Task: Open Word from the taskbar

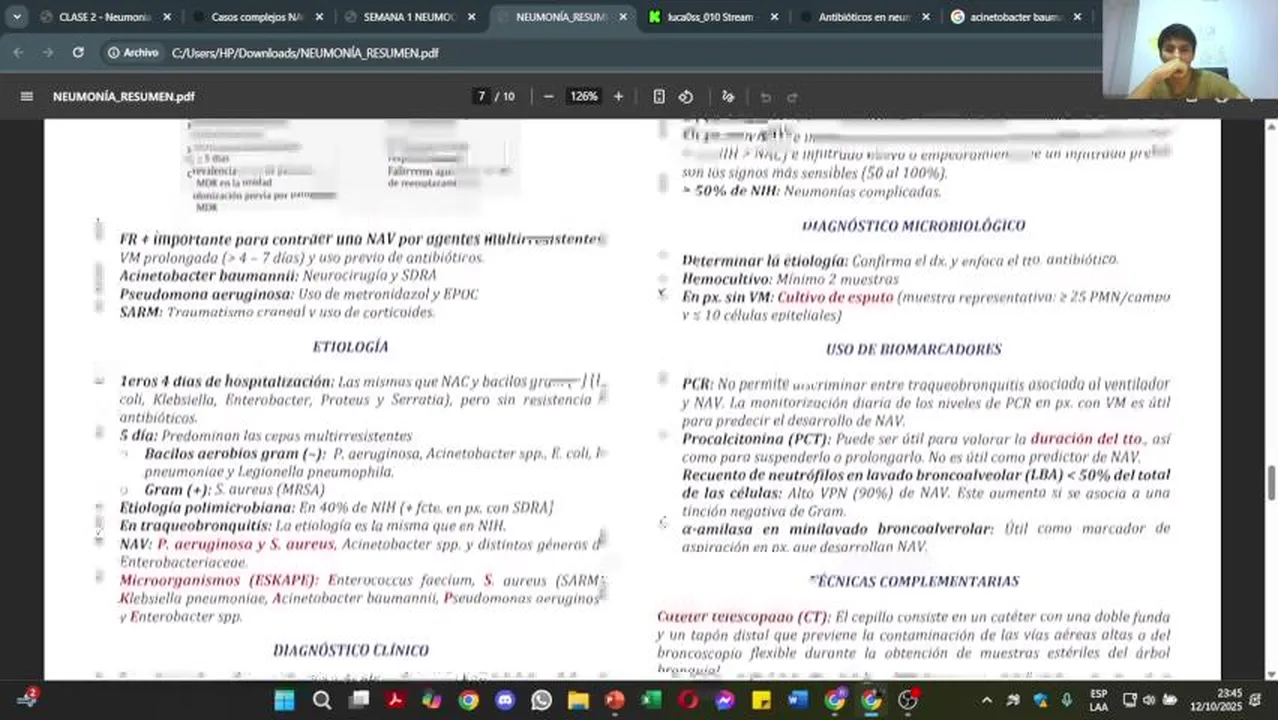Action: pyautogui.click(x=798, y=700)
